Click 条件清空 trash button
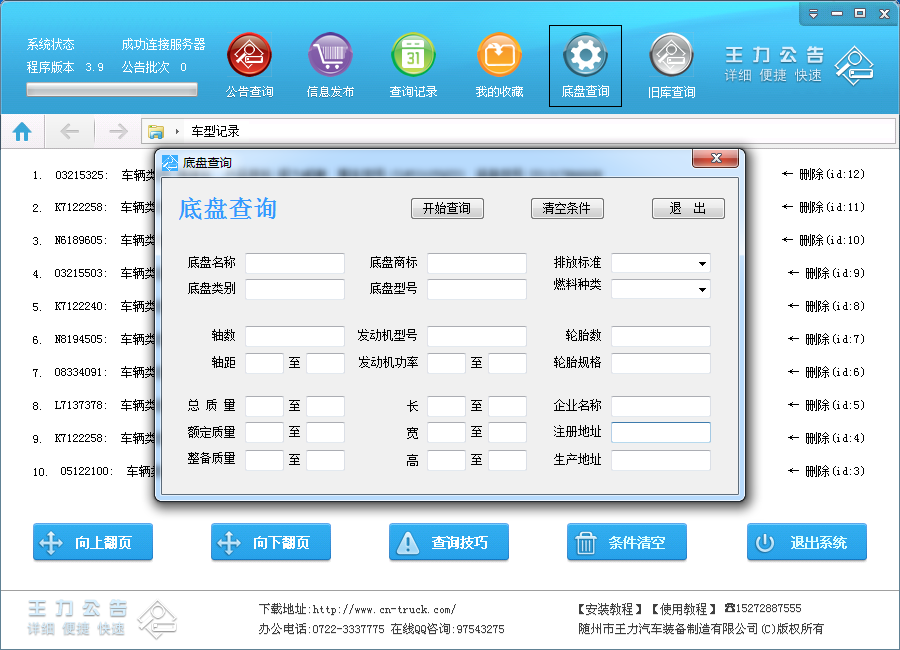Viewport: 900px width, 650px height. click(627, 541)
